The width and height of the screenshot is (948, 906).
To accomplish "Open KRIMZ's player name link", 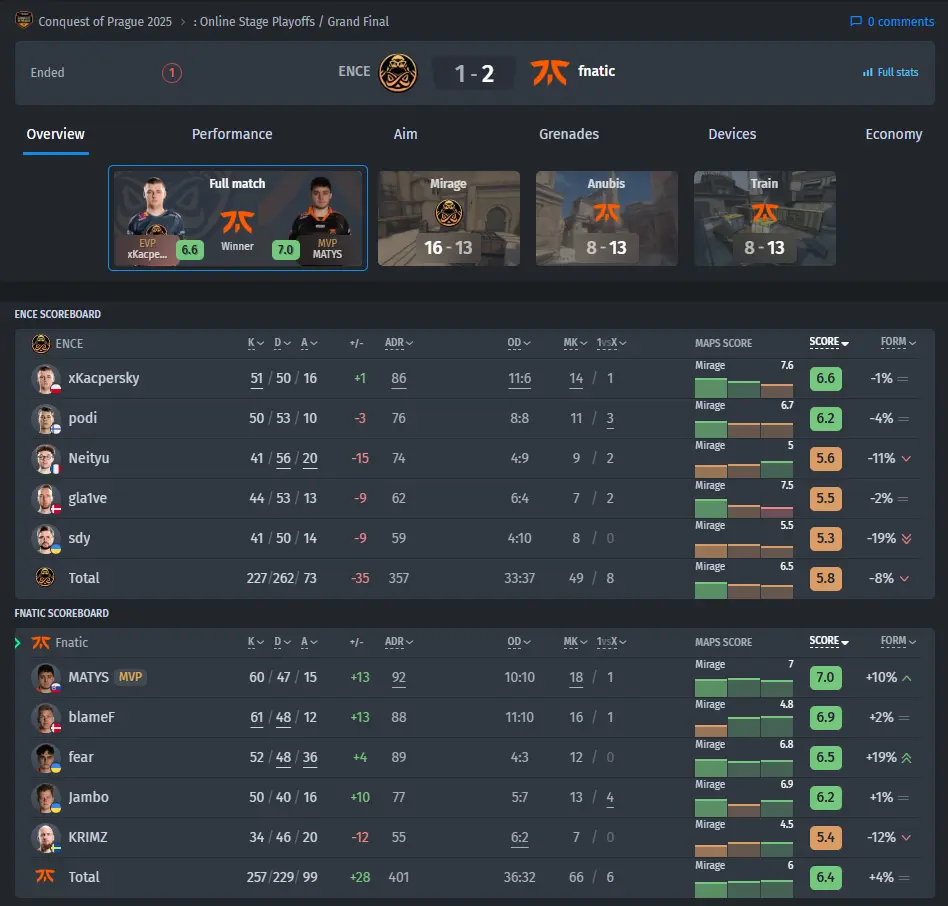I will click(x=88, y=837).
